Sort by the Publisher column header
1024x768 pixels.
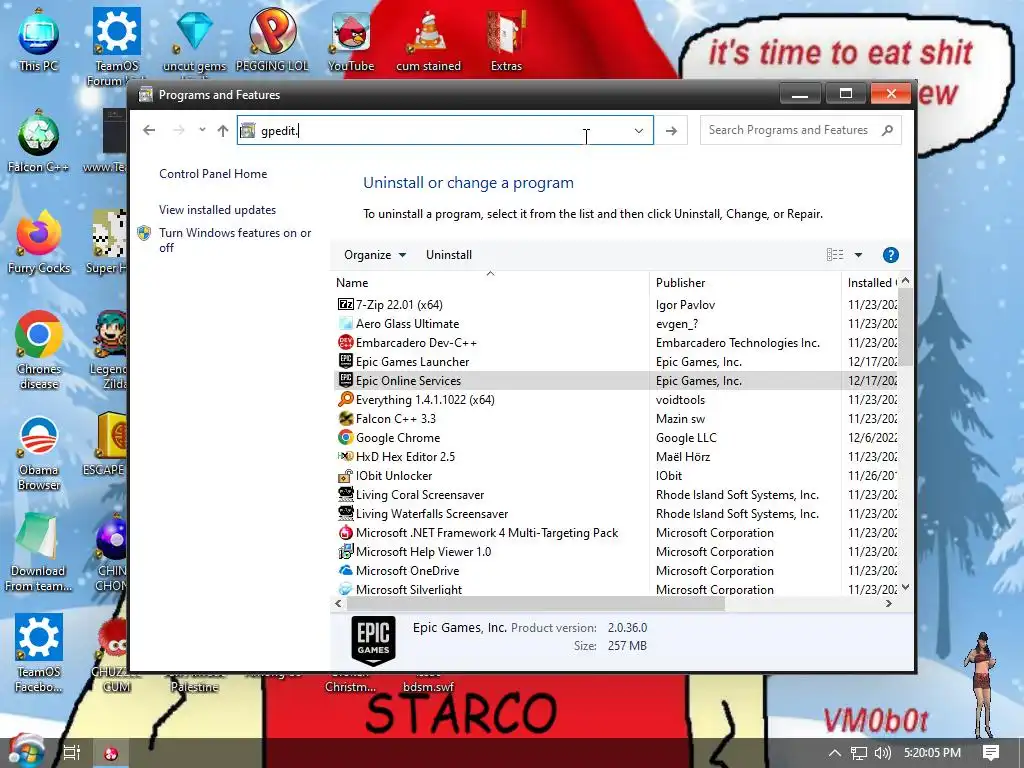tap(745, 283)
